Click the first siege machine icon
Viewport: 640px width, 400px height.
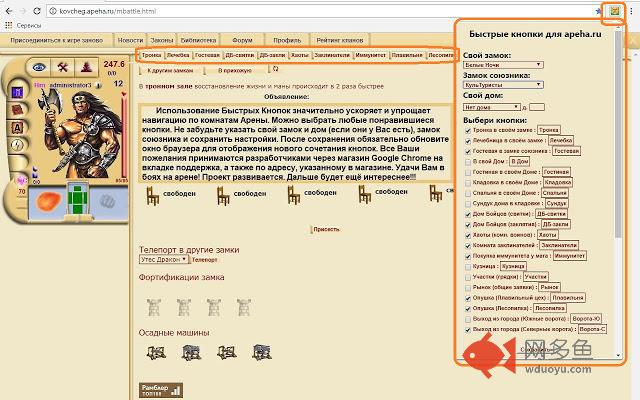[x=156, y=352]
